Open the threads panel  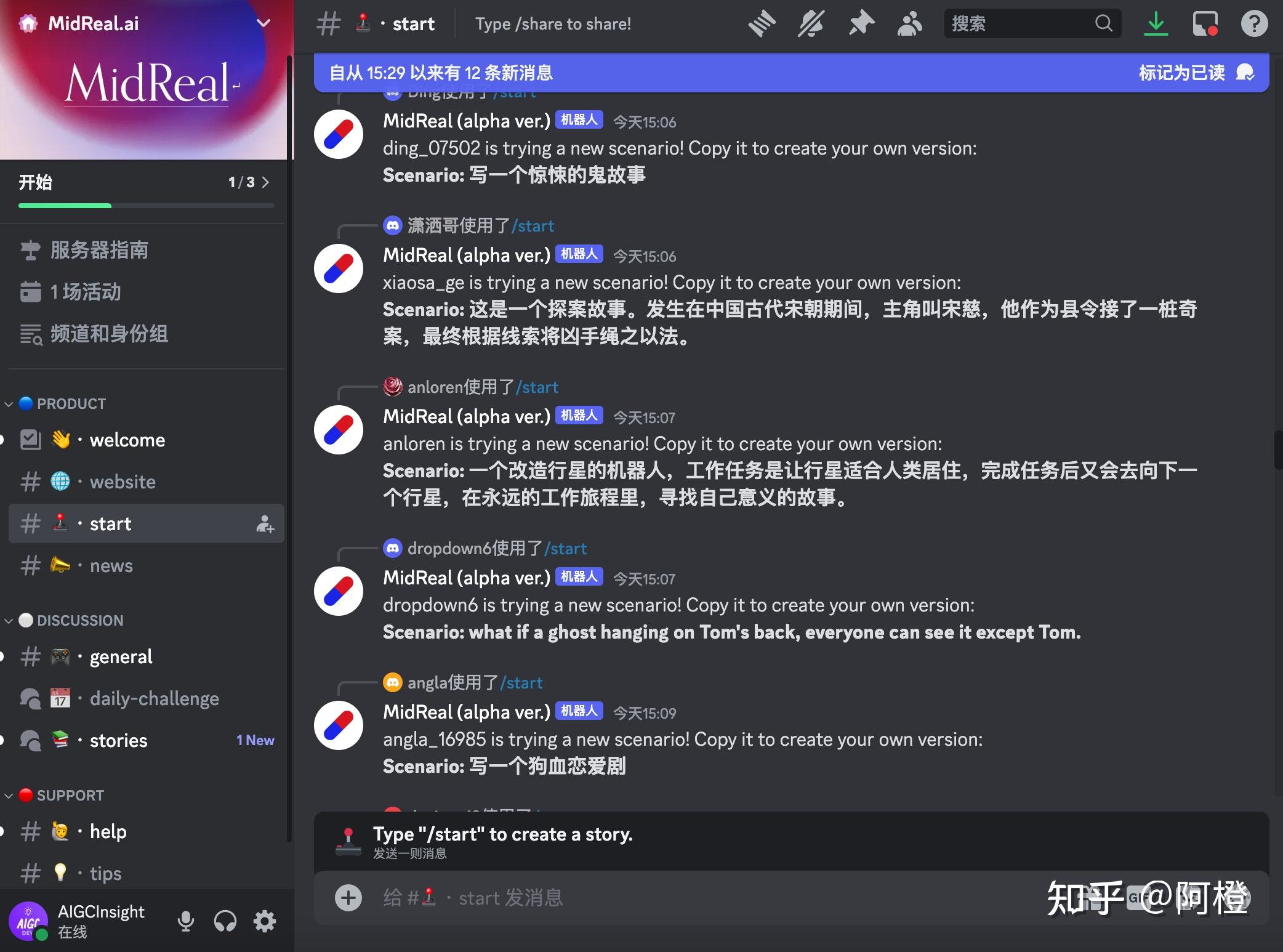762,23
